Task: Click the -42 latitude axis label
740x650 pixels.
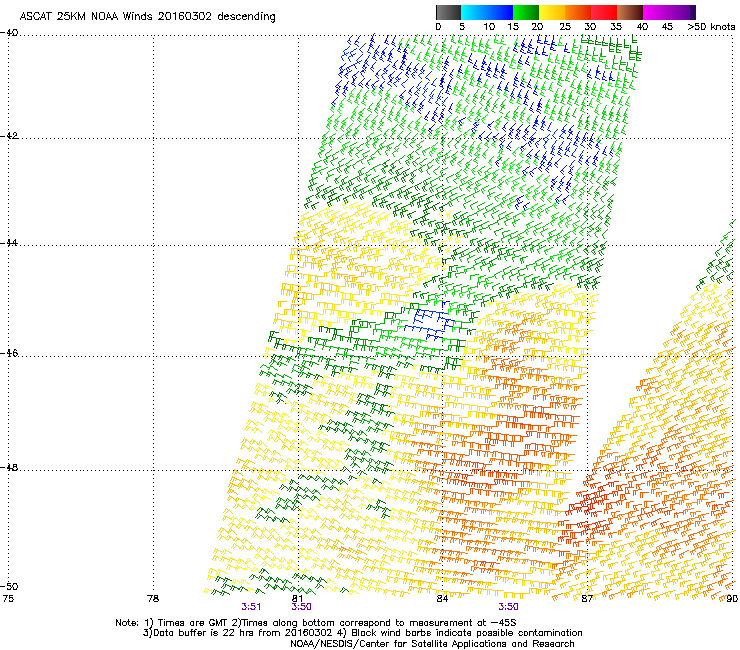Action: 9,136
